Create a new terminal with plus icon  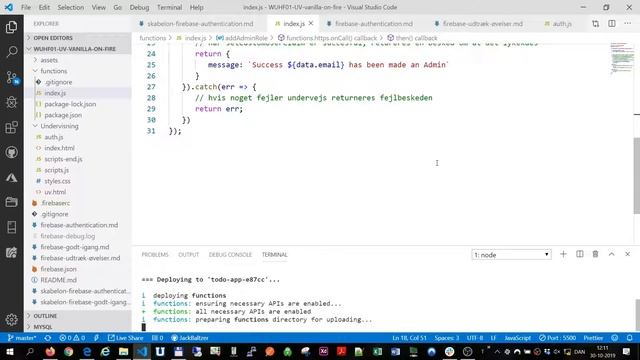coord(563,254)
